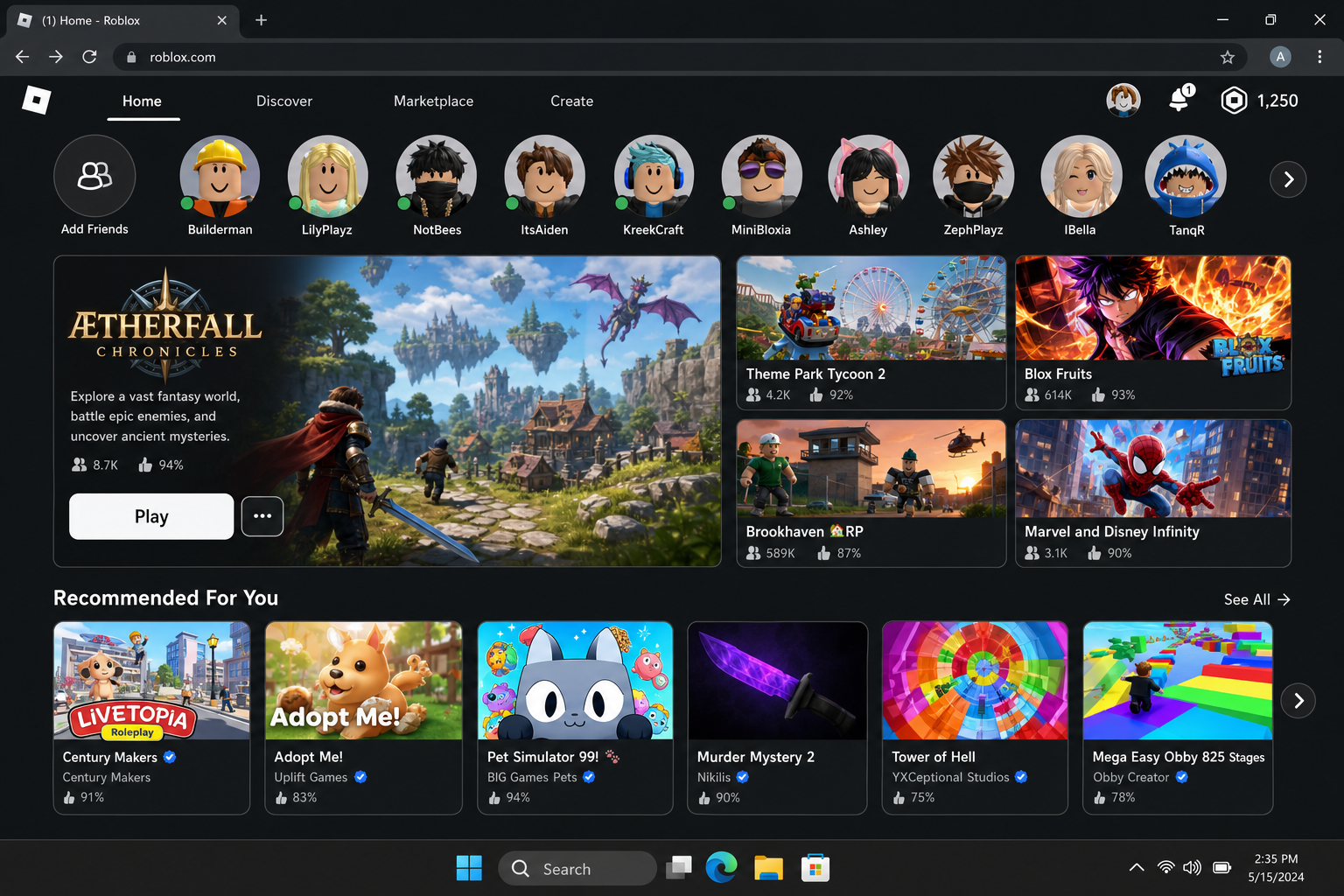Open File Explorer from the taskbar
Screen dimensions: 1344x896
768,868
